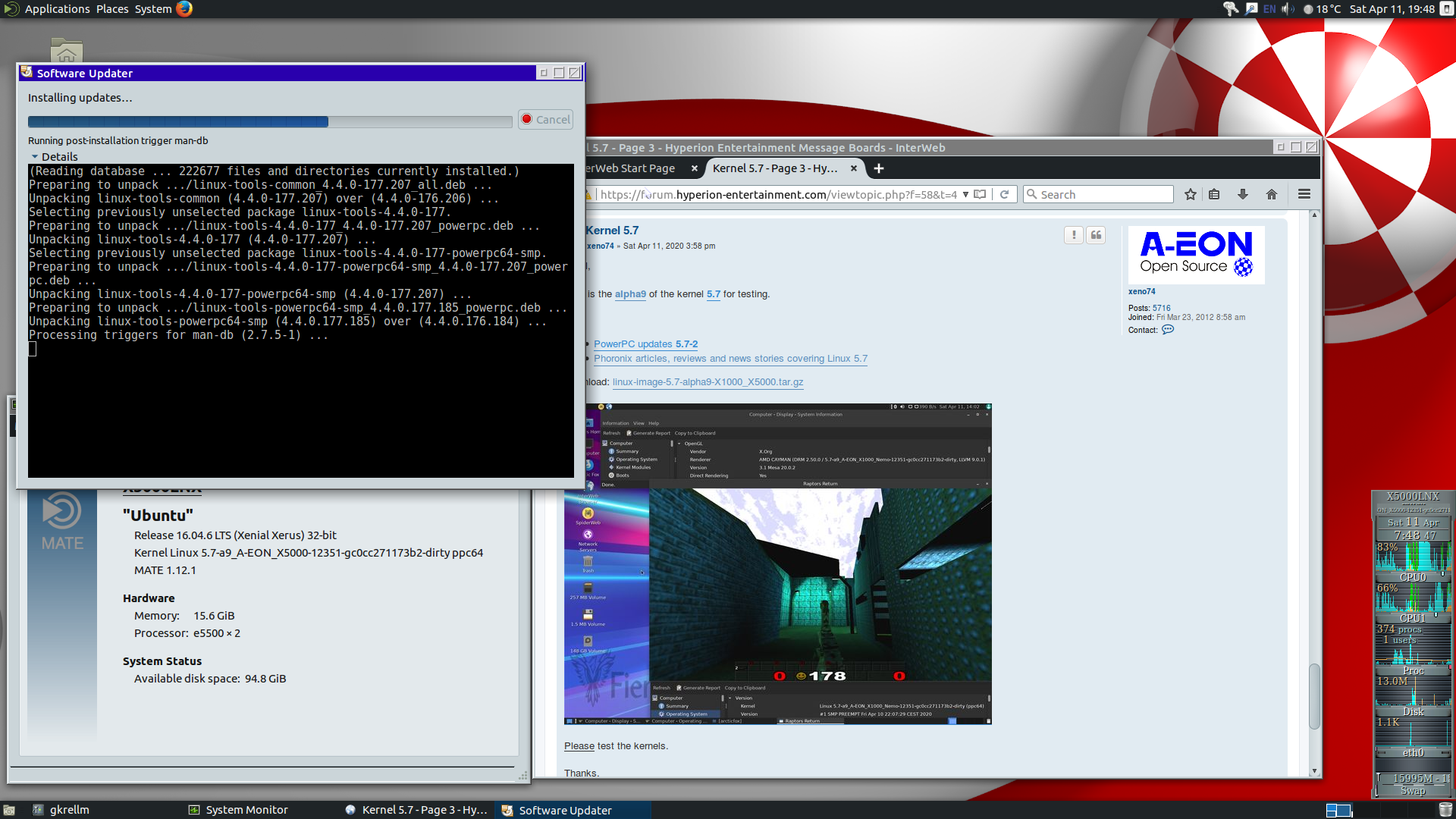Toggle reader view in the address bar
The height and width of the screenshot is (819, 1456).
pos(980,195)
